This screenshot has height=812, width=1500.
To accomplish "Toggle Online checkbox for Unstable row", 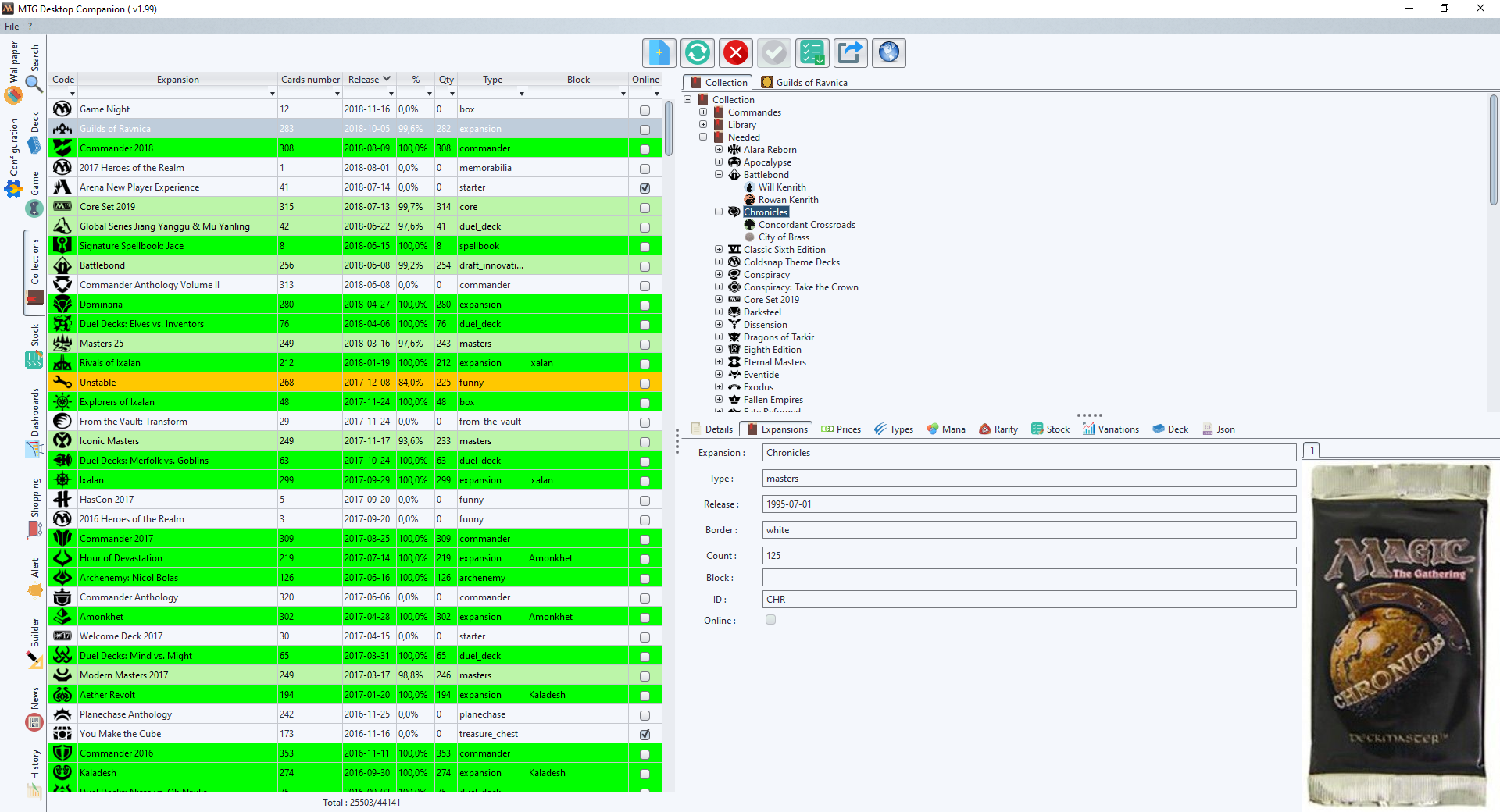I will (x=645, y=383).
